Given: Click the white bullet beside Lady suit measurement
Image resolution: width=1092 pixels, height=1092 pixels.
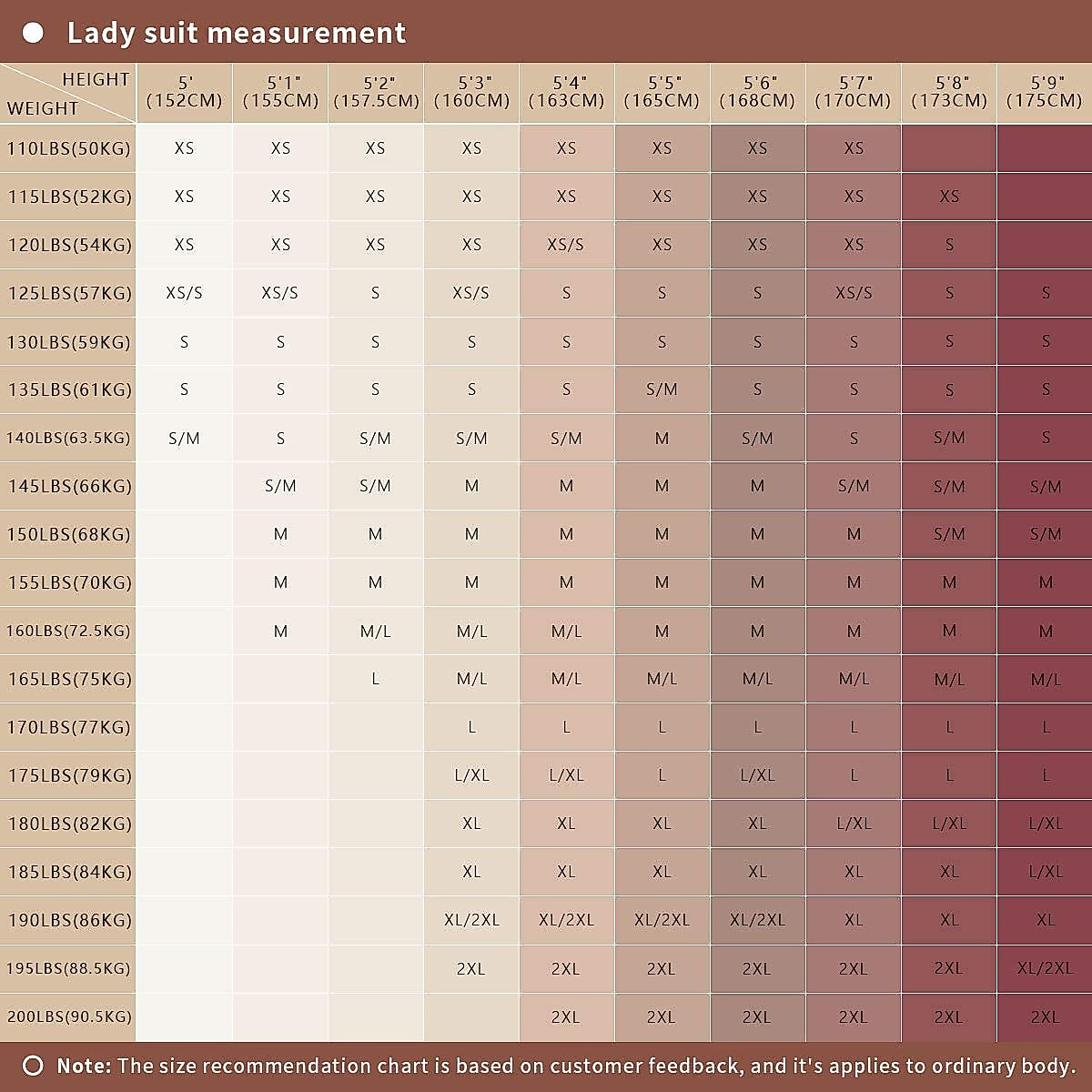Looking at the screenshot, I should pos(33,34).
